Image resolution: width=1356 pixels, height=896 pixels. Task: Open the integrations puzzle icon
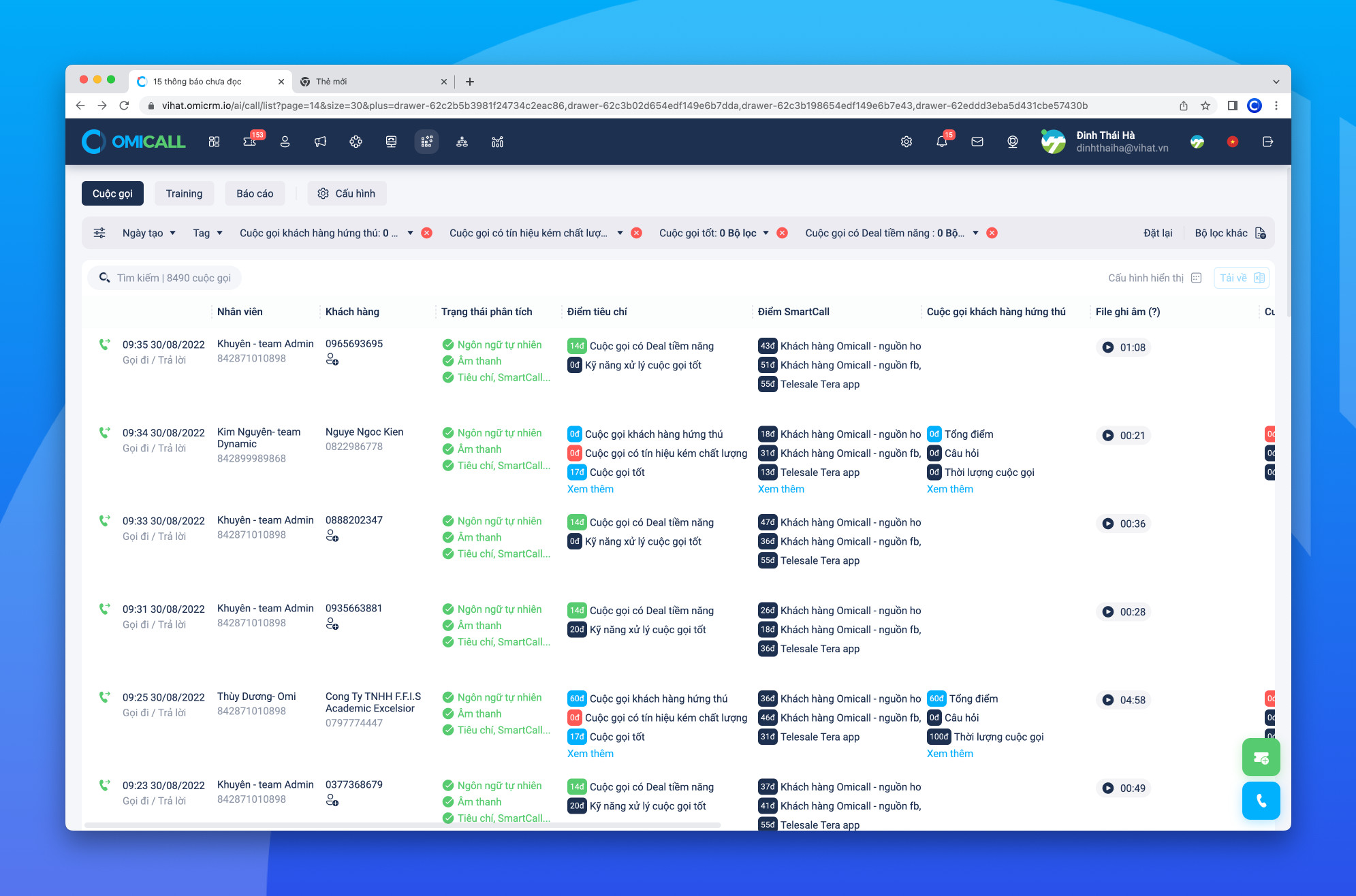click(x=356, y=142)
